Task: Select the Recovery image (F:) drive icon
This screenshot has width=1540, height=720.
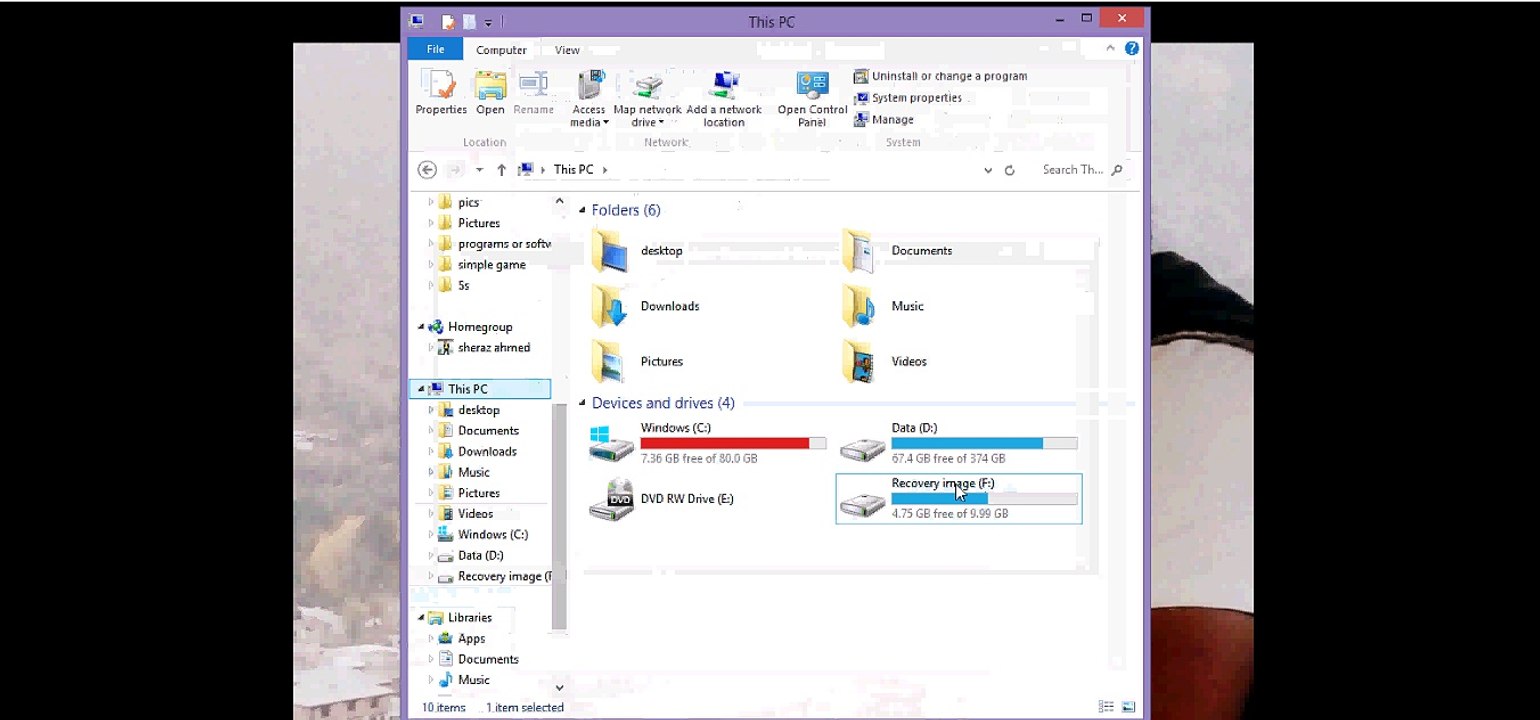Action: coord(862,504)
